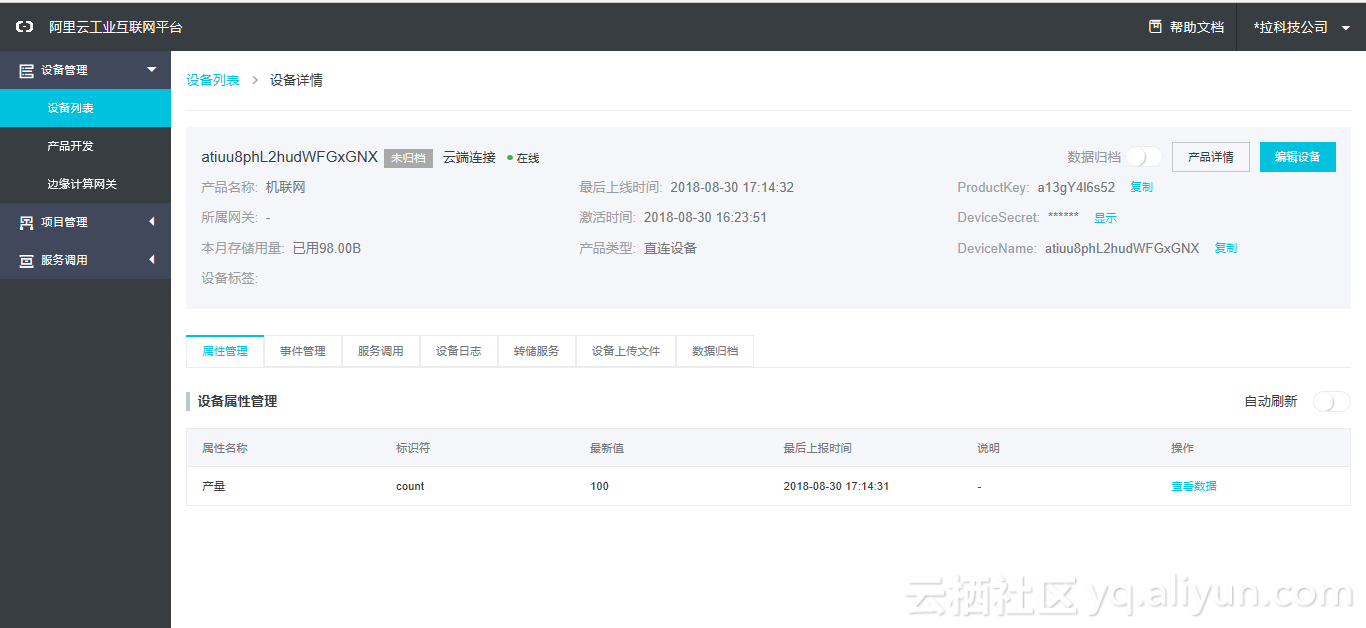Viewport: 1366px width, 628px height.
Task: Click the 最新值 column header
Action: (607, 448)
